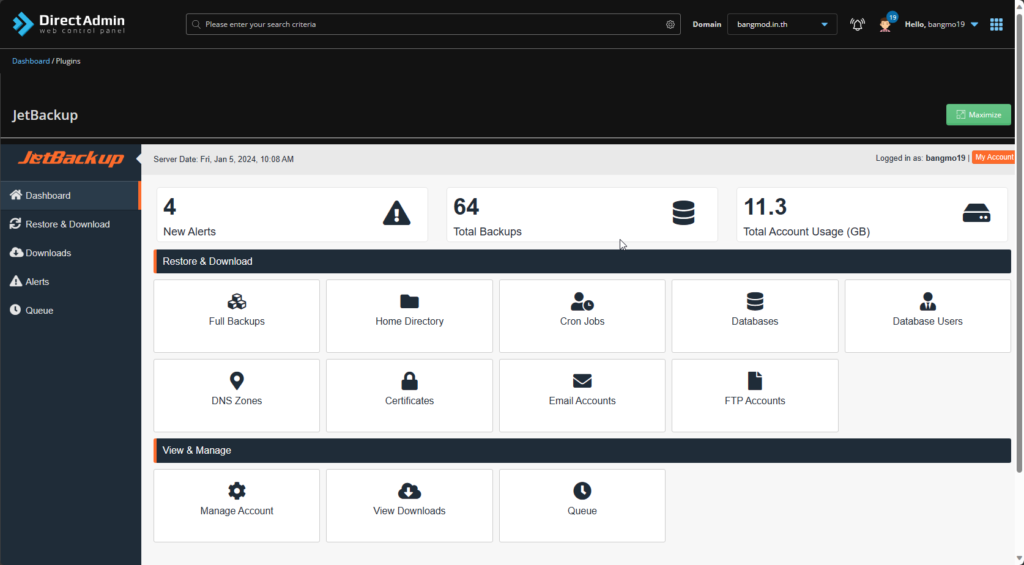Open Manage Account gear tile
This screenshot has height=565, width=1024.
click(236, 499)
